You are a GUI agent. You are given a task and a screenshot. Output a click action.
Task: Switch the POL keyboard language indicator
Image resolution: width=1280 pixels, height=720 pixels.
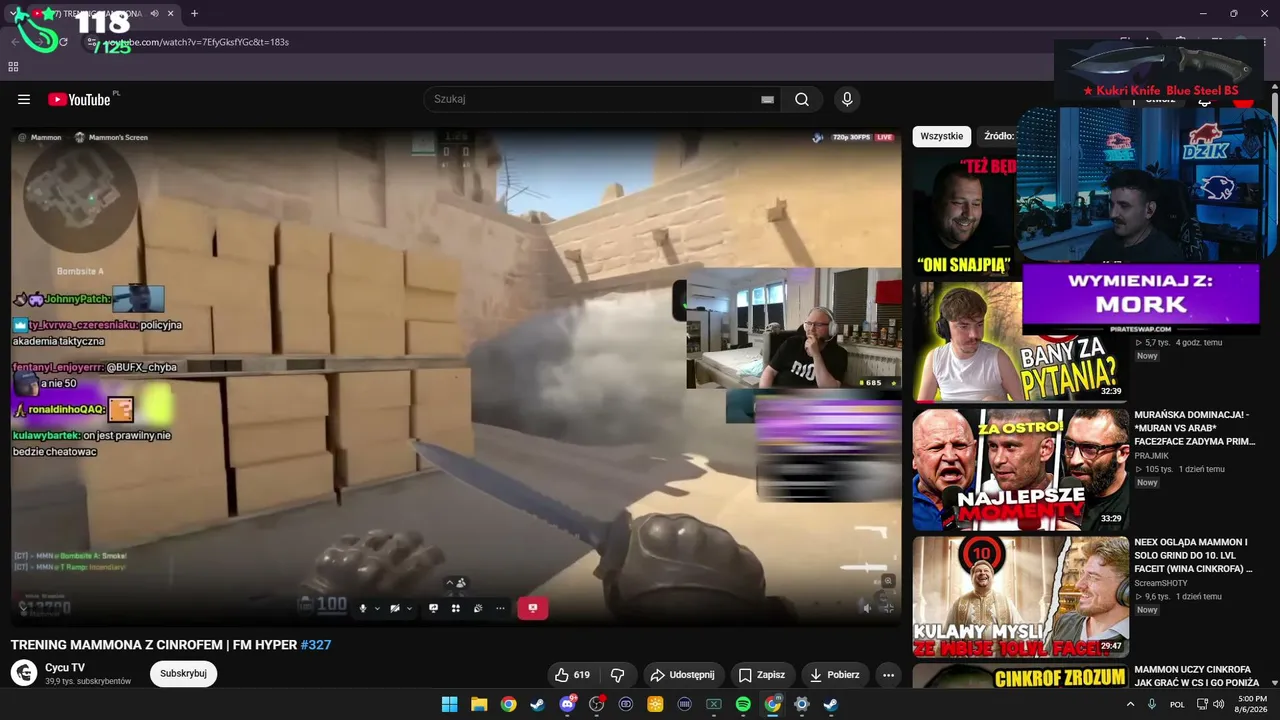coord(1177,704)
